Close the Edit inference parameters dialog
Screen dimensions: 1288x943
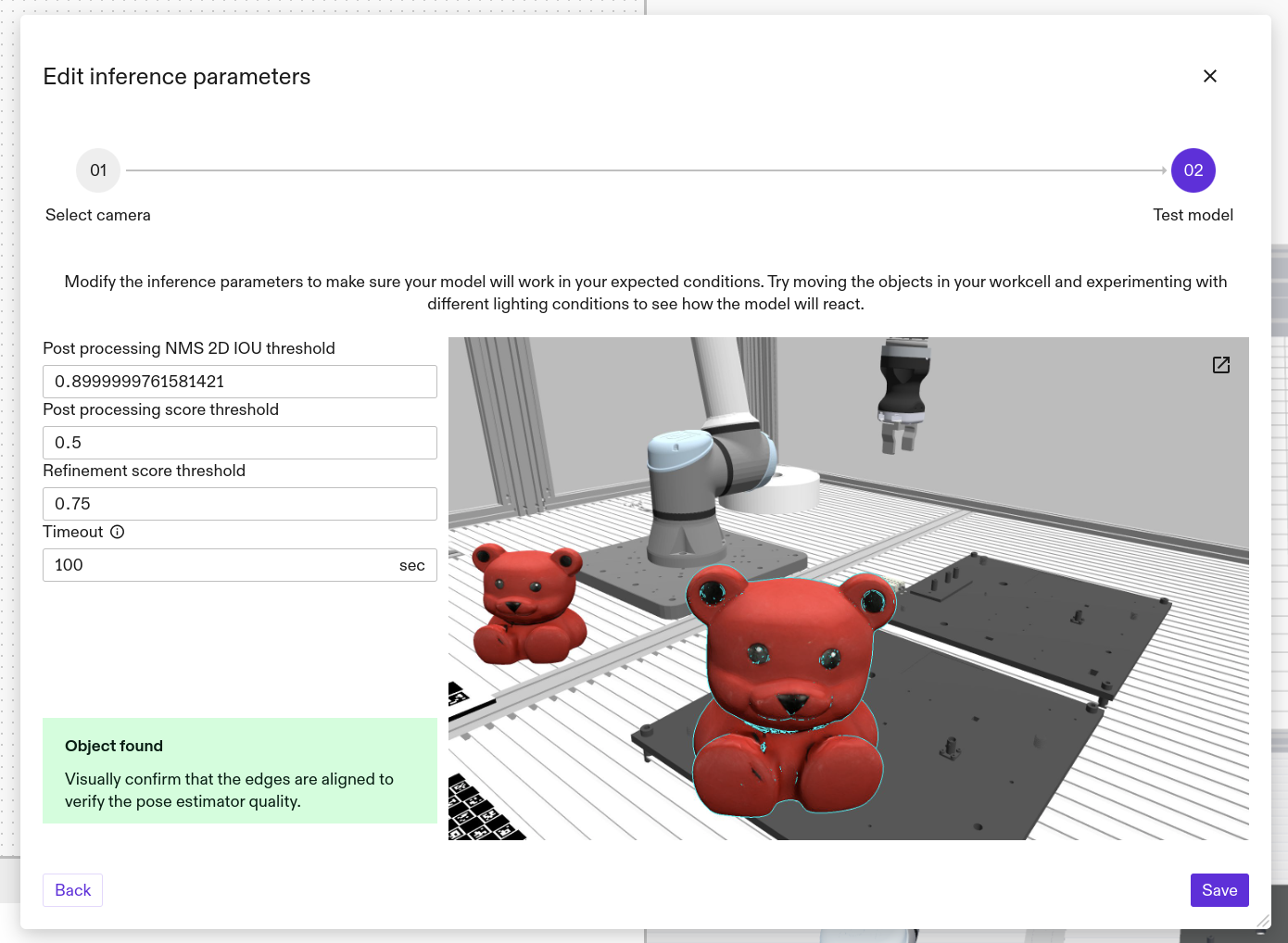pyautogui.click(x=1209, y=76)
